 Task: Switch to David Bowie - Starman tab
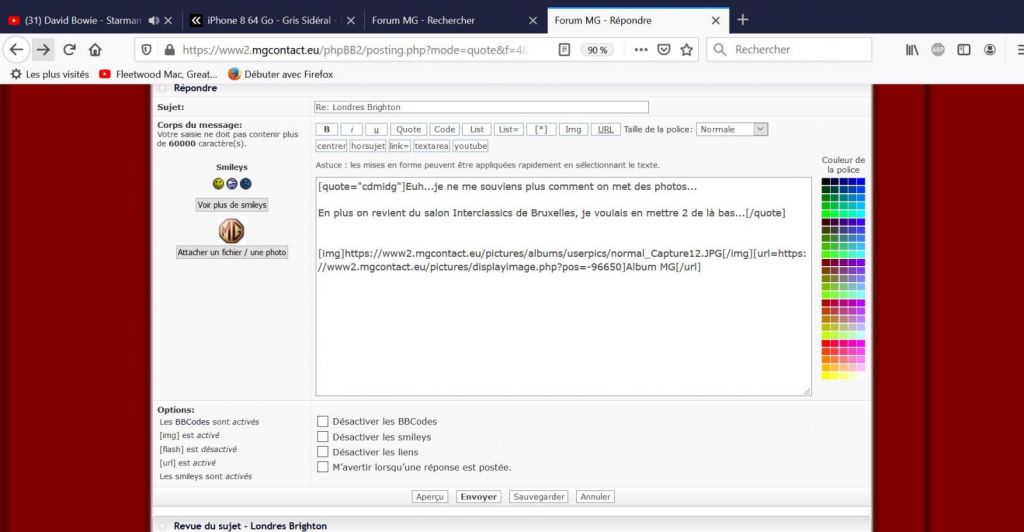click(x=83, y=20)
